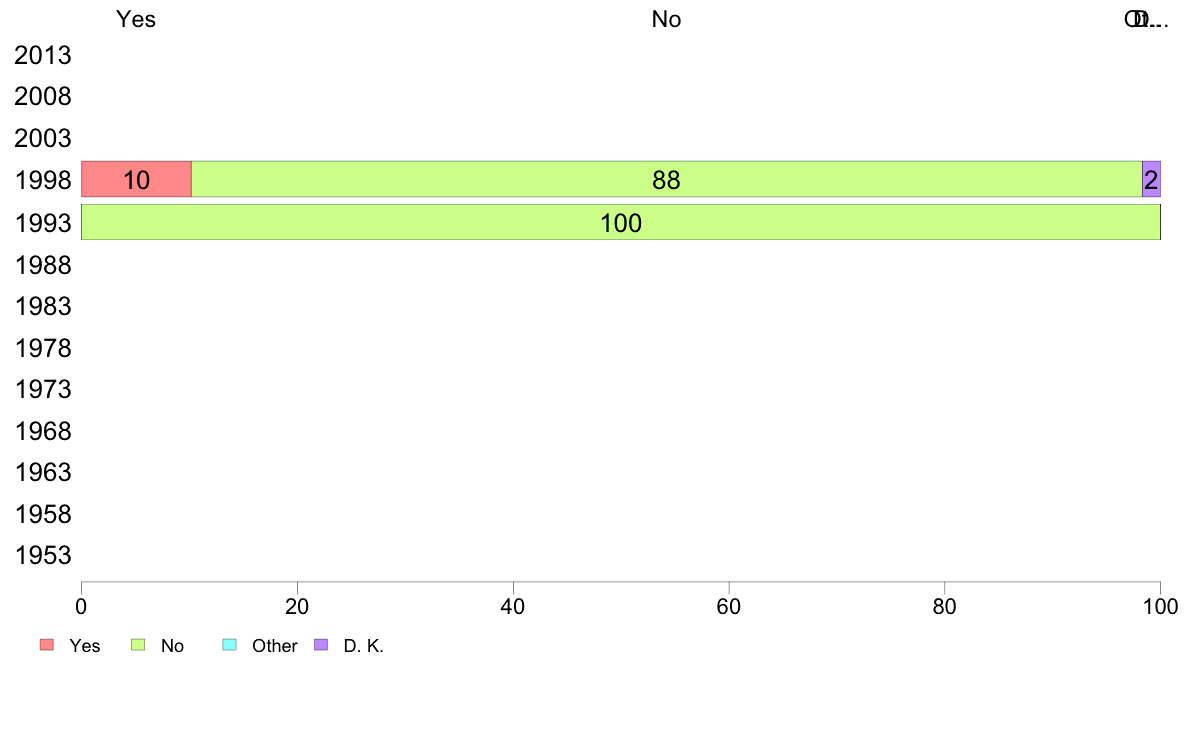Click the D. K. legend text label
1188x736 pixels.
(364, 646)
